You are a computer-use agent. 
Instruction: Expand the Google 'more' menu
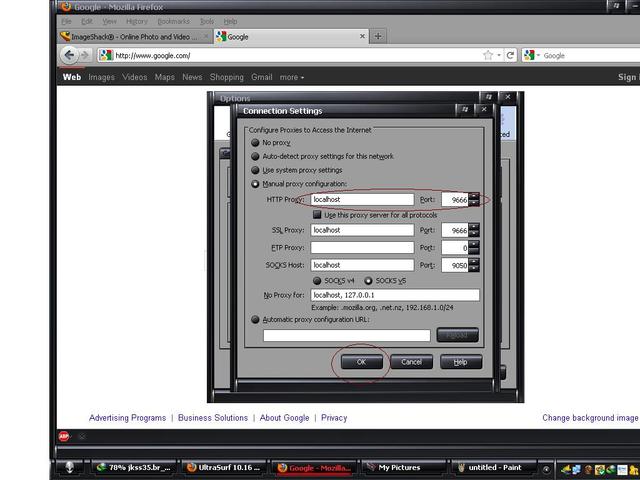(x=291, y=77)
